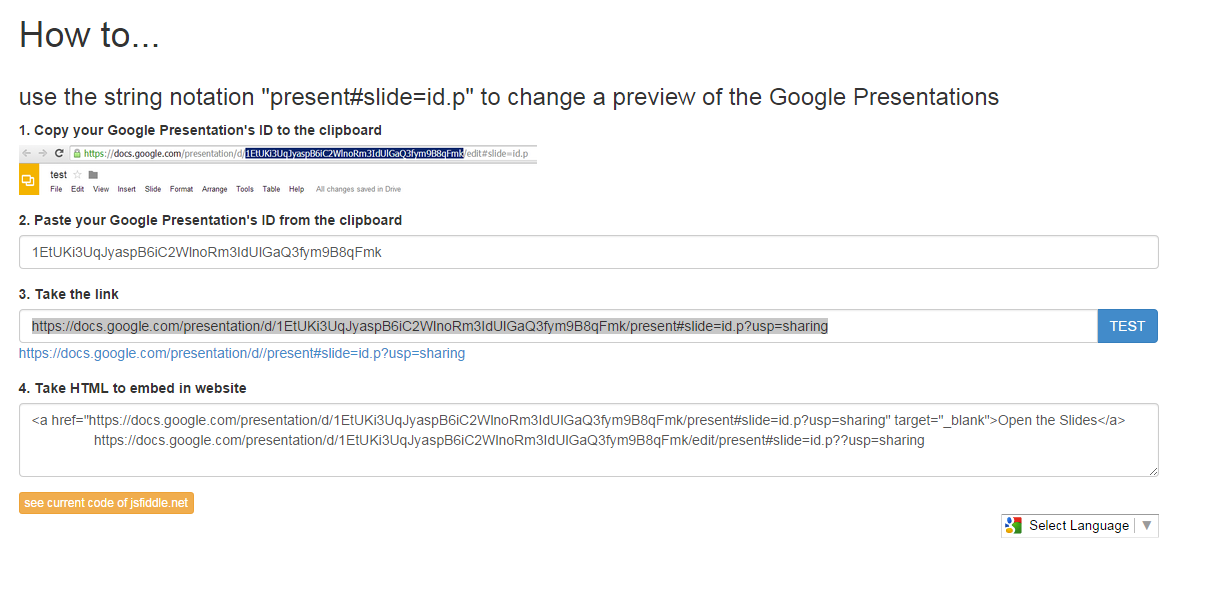This screenshot has height=590, width=1206.
Task: Click the Google Translate logo icon
Action: point(1014,526)
